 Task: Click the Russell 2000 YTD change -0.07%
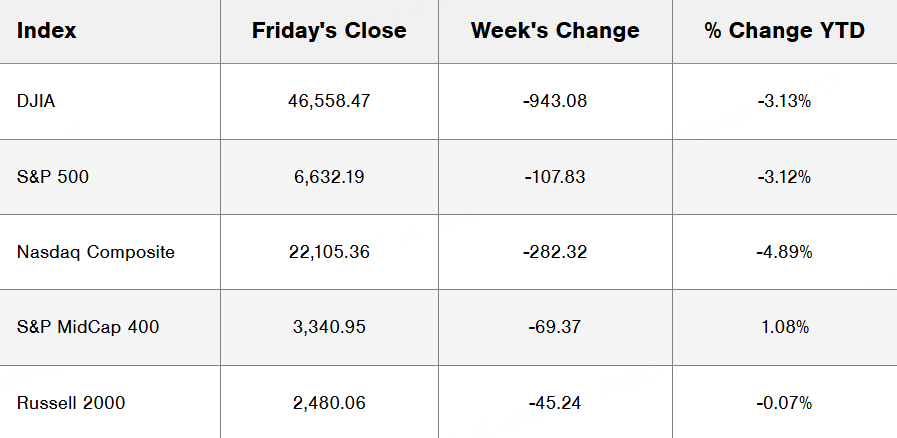[x=784, y=403]
